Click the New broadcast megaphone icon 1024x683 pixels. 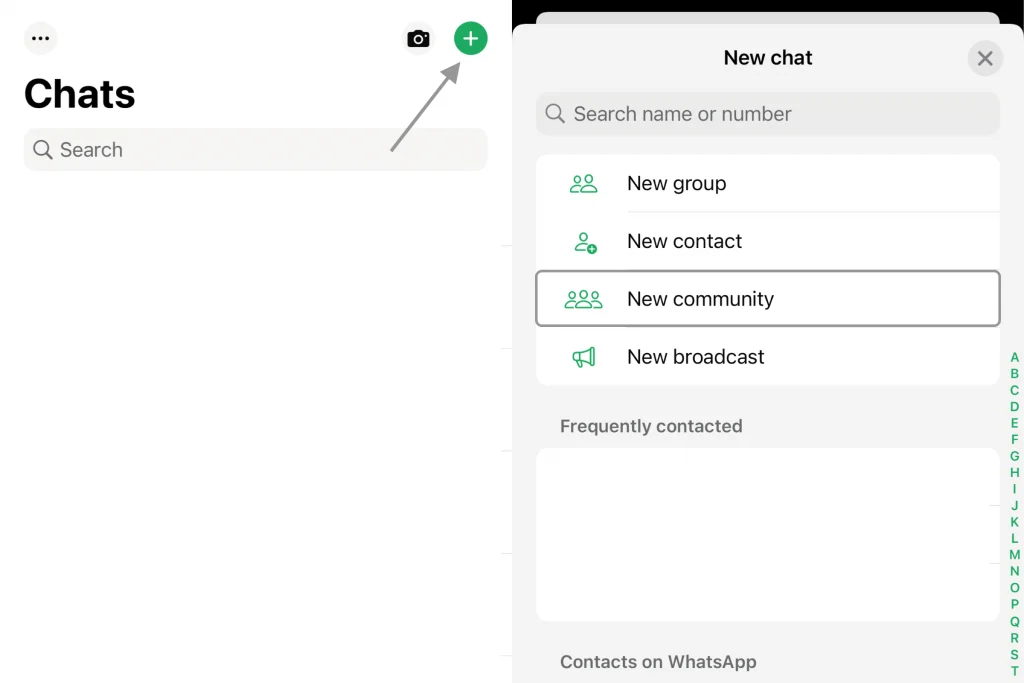pos(584,357)
